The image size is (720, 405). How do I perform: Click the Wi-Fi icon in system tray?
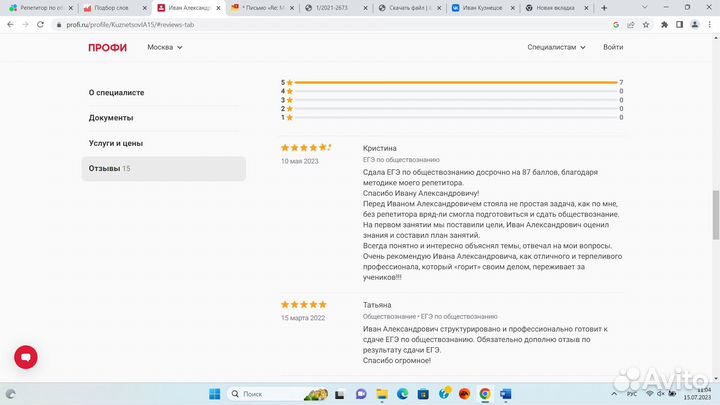pos(649,394)
